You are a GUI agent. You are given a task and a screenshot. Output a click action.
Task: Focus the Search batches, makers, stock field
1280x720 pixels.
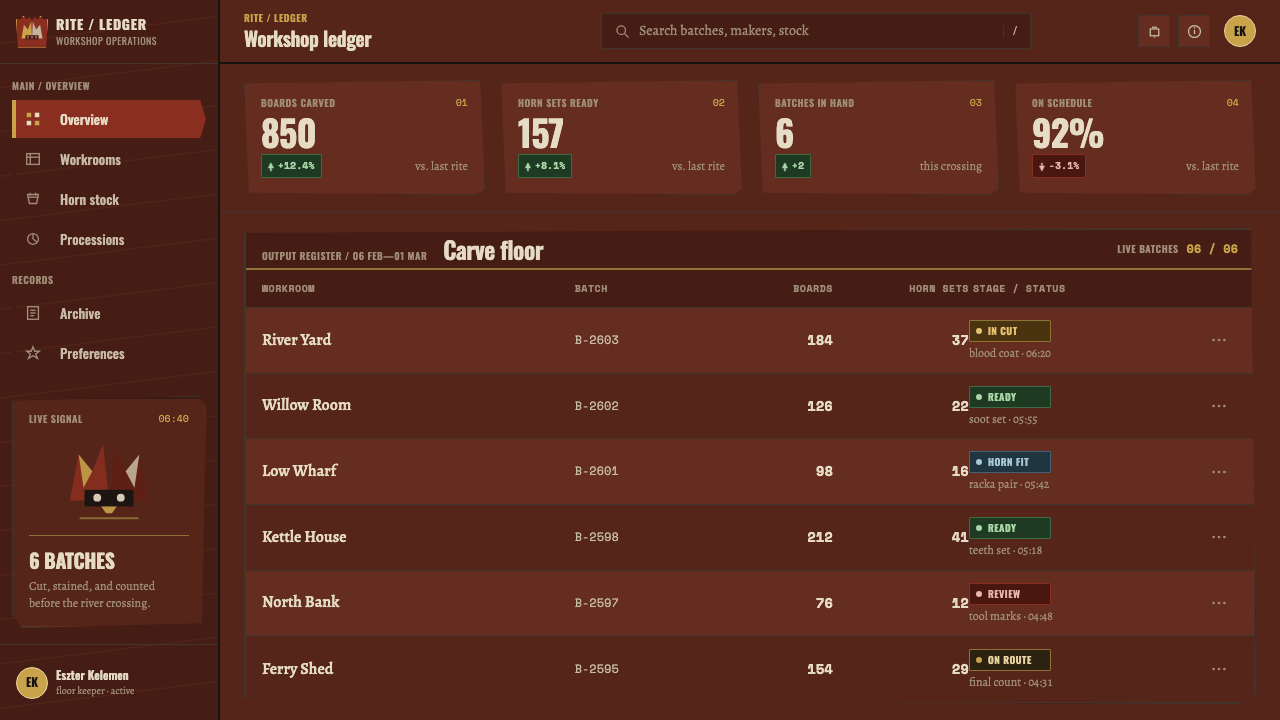(x=816, y=31)
